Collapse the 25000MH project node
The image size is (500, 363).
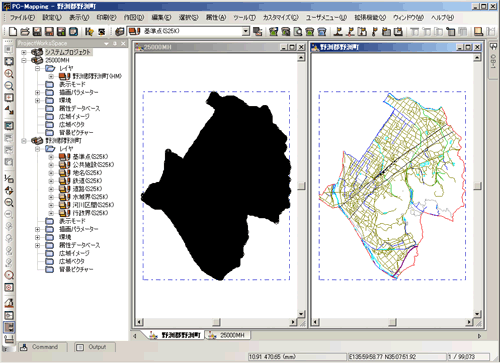(24, 60)
